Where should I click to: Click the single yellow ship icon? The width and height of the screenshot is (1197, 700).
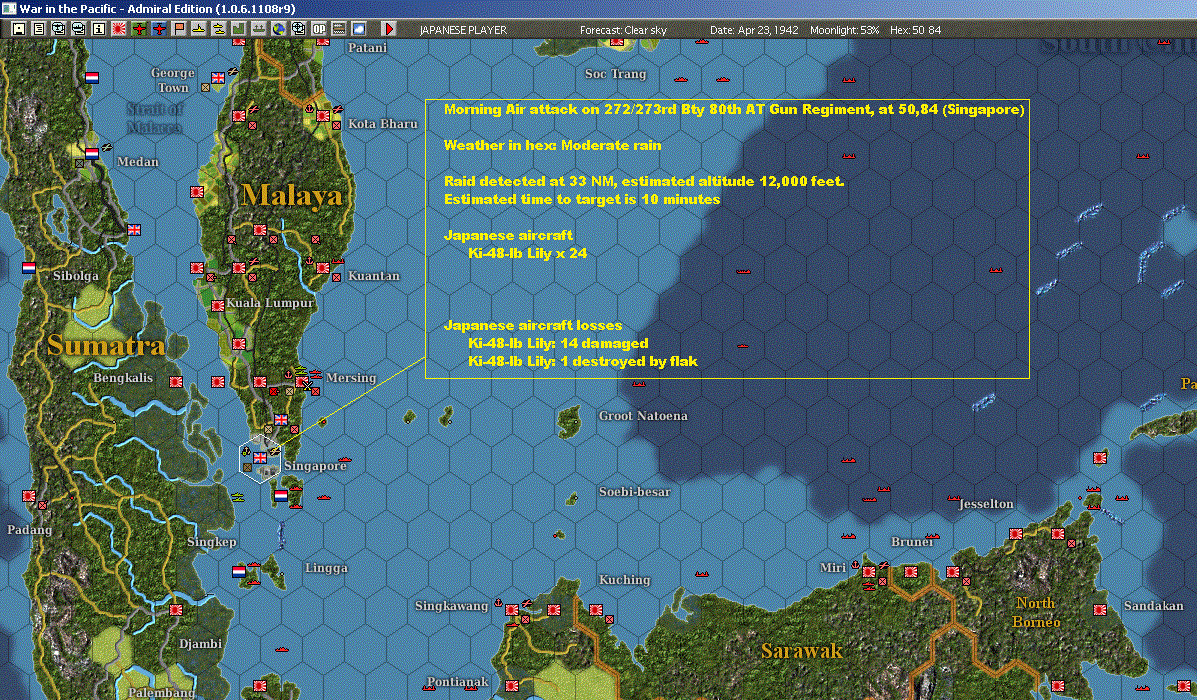pos(198,29)
